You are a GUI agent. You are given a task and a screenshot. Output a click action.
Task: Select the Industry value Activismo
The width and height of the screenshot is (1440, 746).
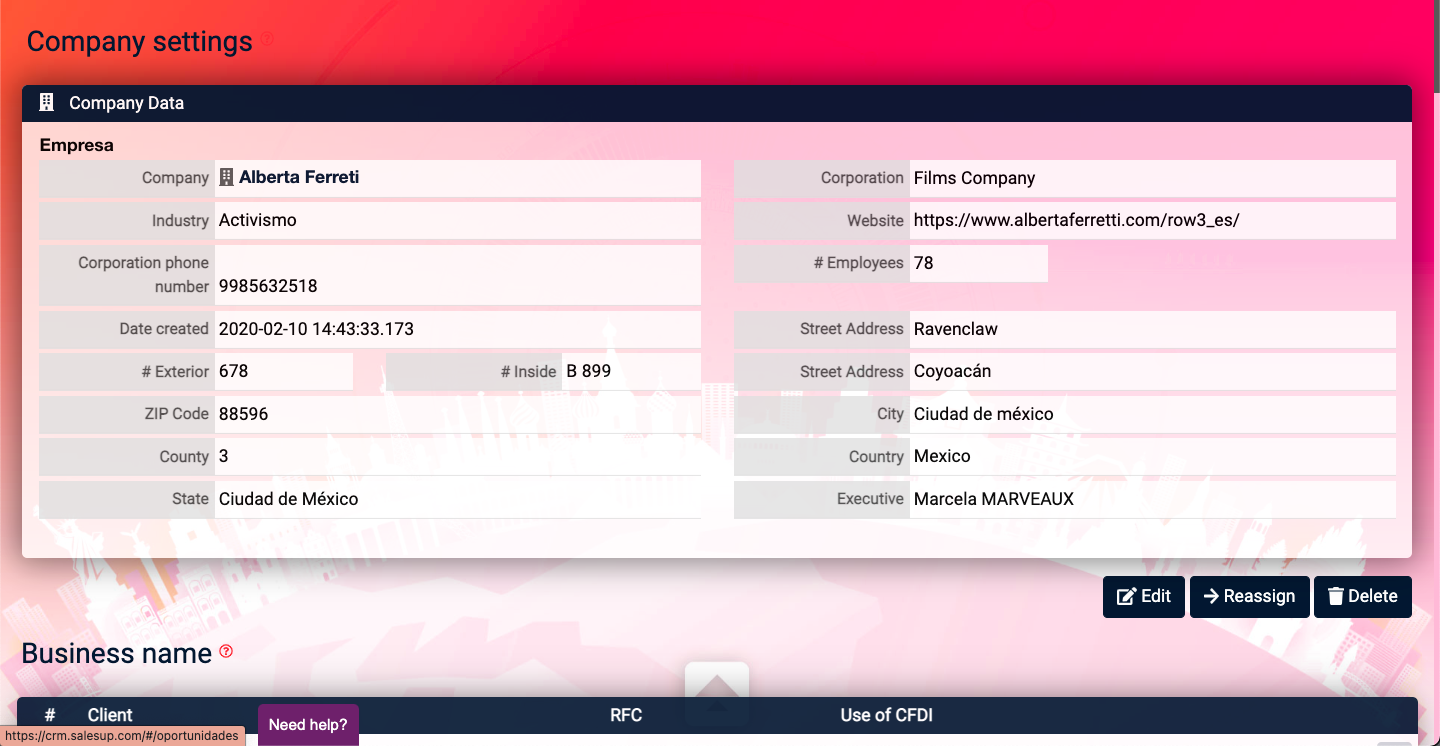(258, 220)
